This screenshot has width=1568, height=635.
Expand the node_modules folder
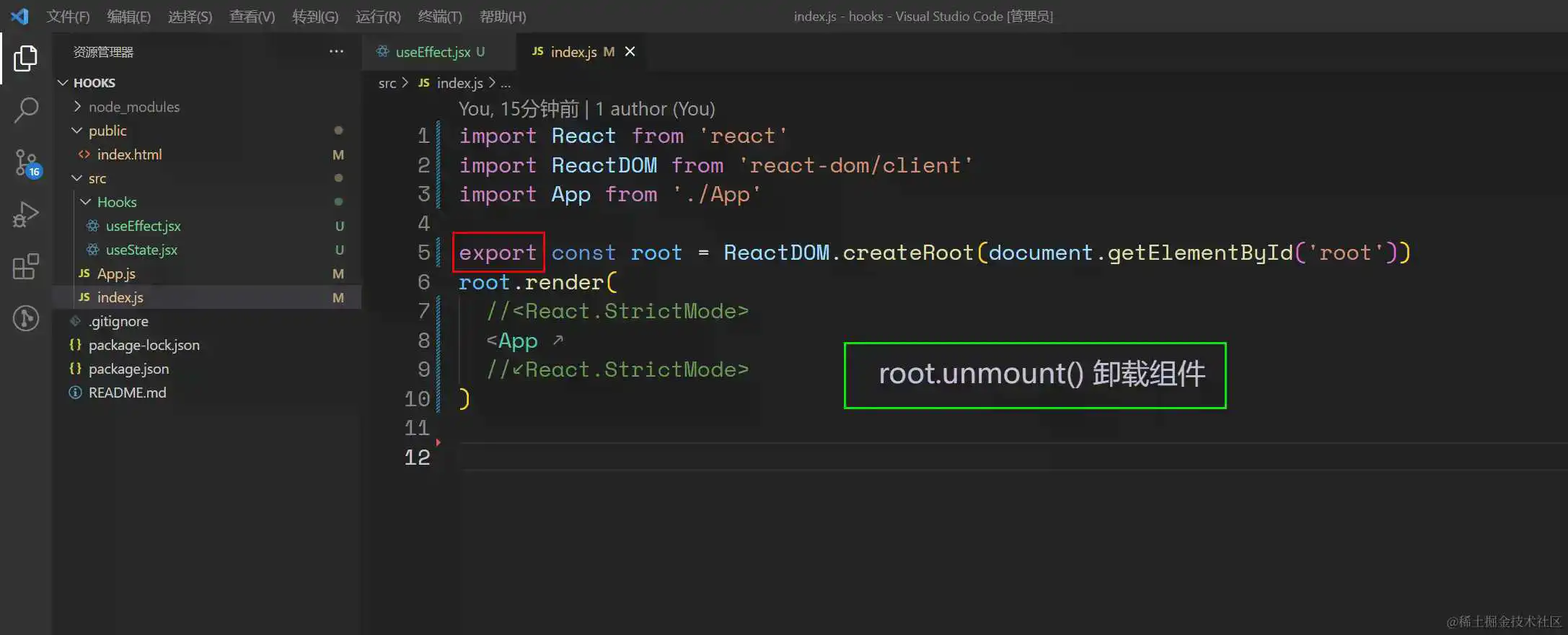[77, 107]
